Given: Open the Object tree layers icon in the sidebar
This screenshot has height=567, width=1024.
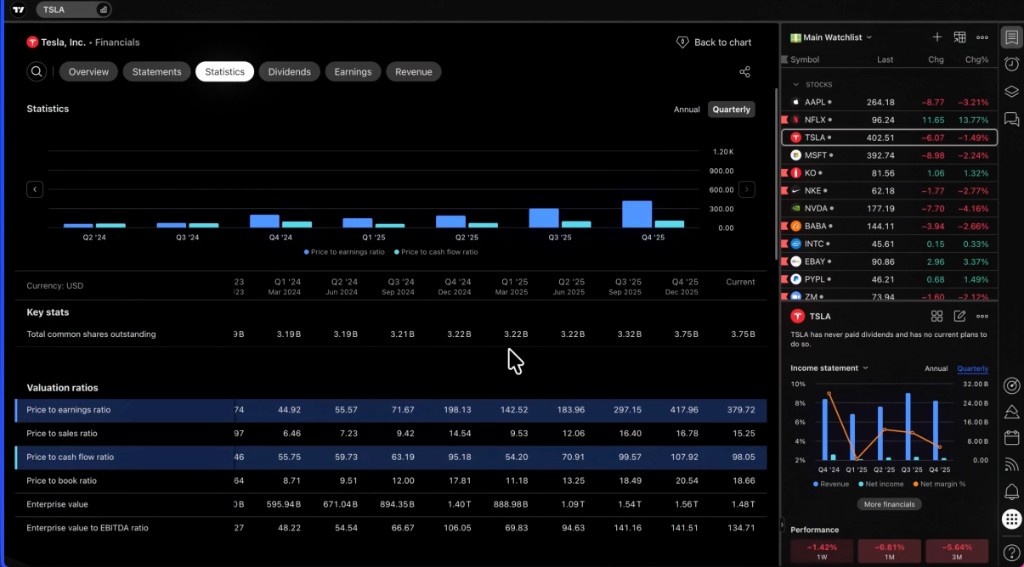Looking at the screenshot, I should (1011, 91).
